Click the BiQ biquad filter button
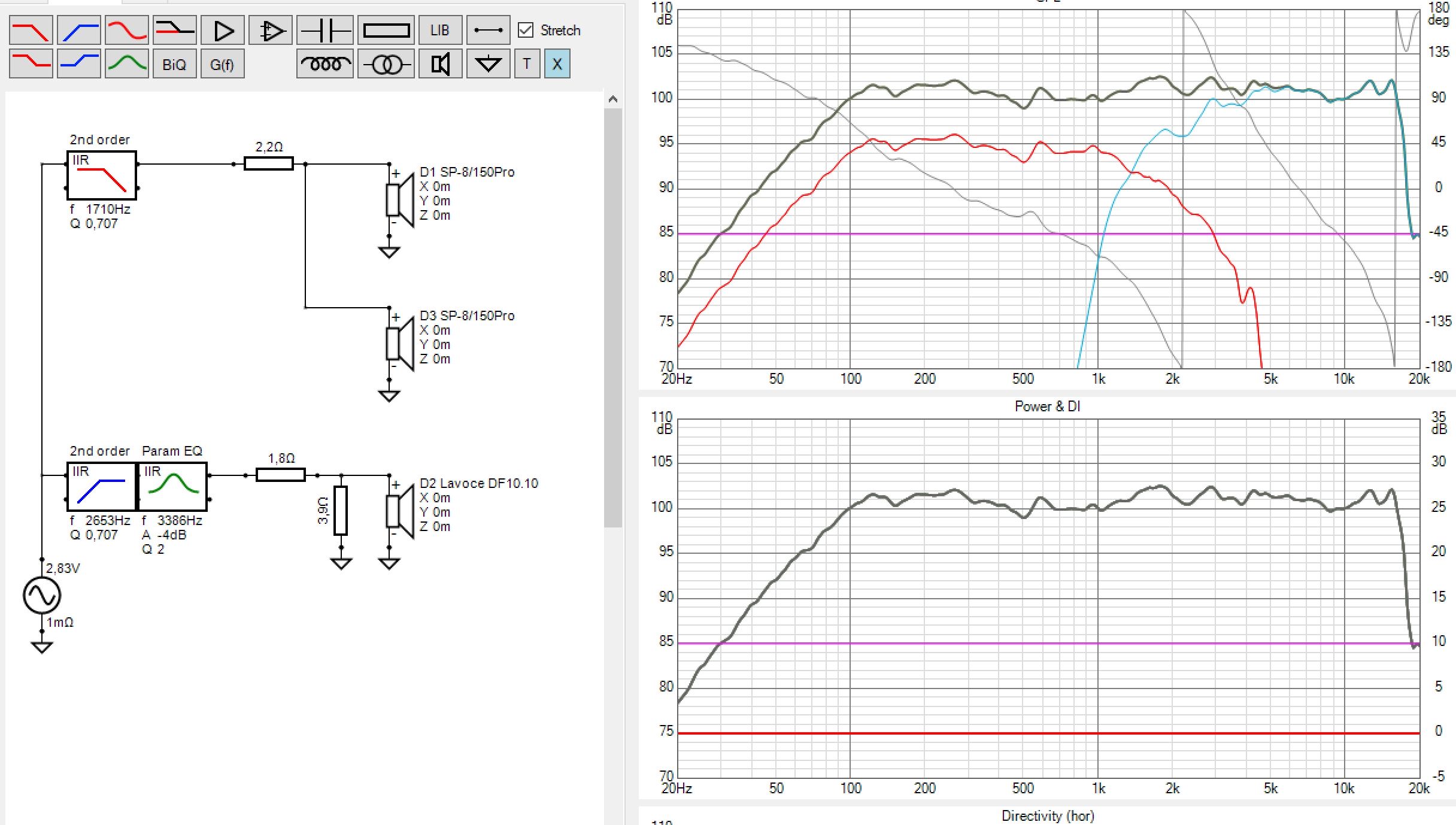This screenshot has width=1456, height=825. (x=174, y=64)
